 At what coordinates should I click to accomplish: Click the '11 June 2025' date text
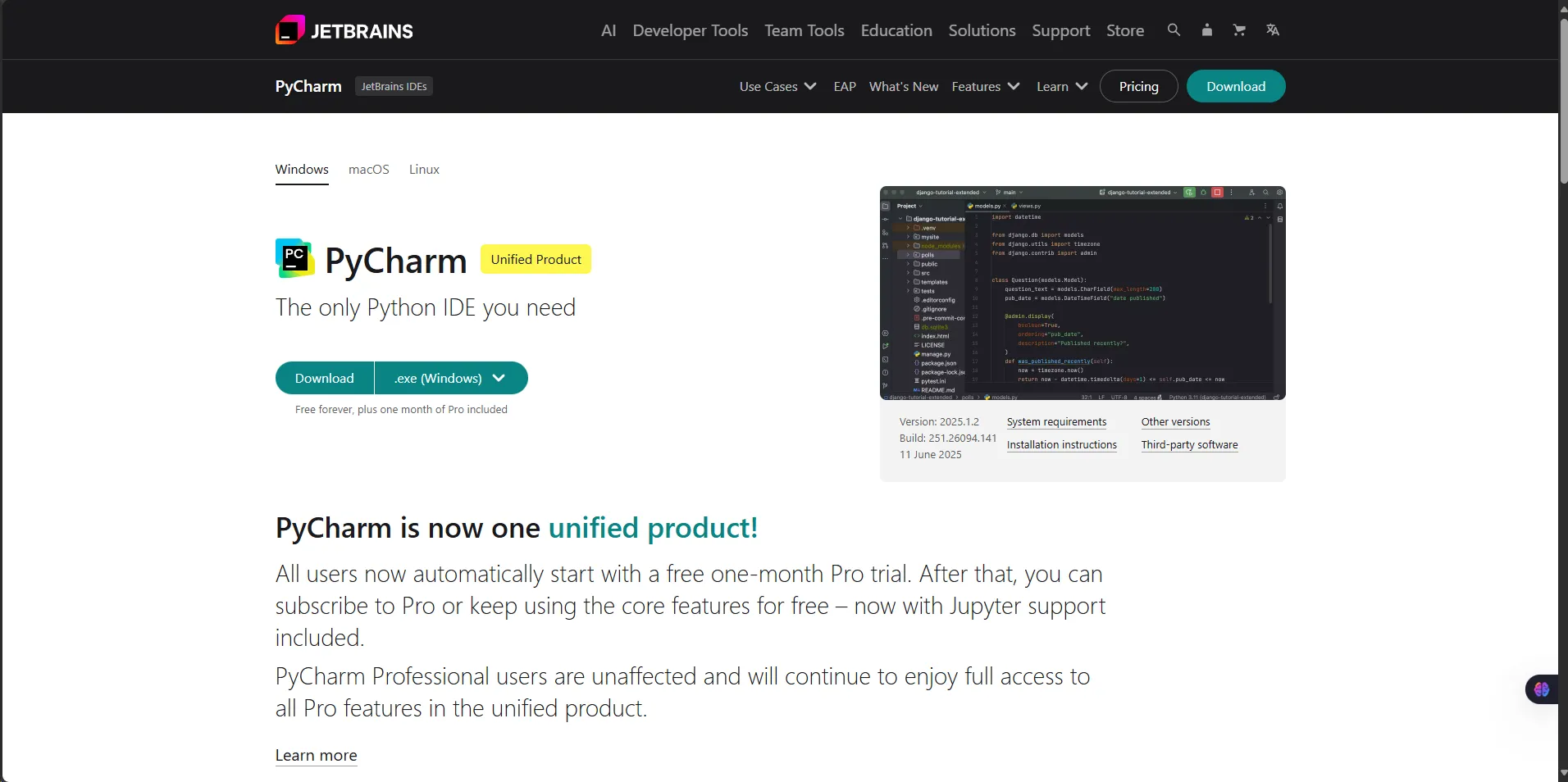coord(931,455)
